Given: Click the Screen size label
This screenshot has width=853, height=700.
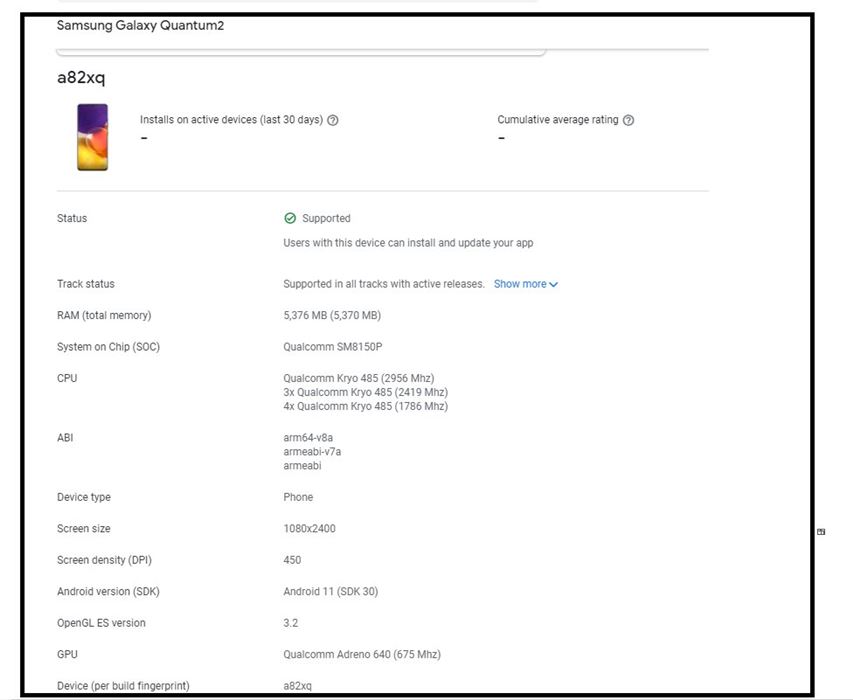Looking at the screenshot, I should tap(83, 529).
